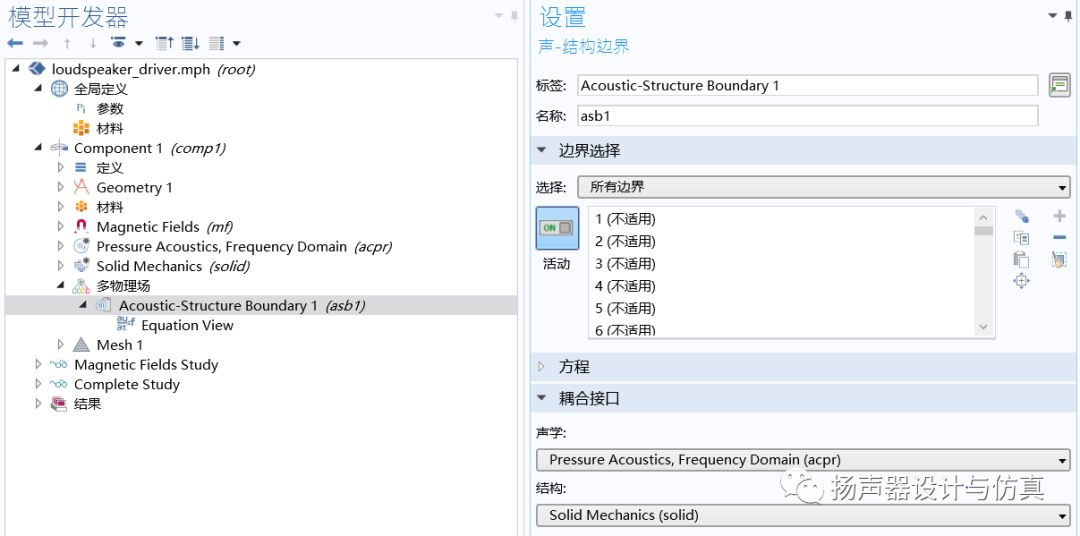Click the 结果 results icon
1080x536 pixels.
pyautogui.click(x=59, y=404)
